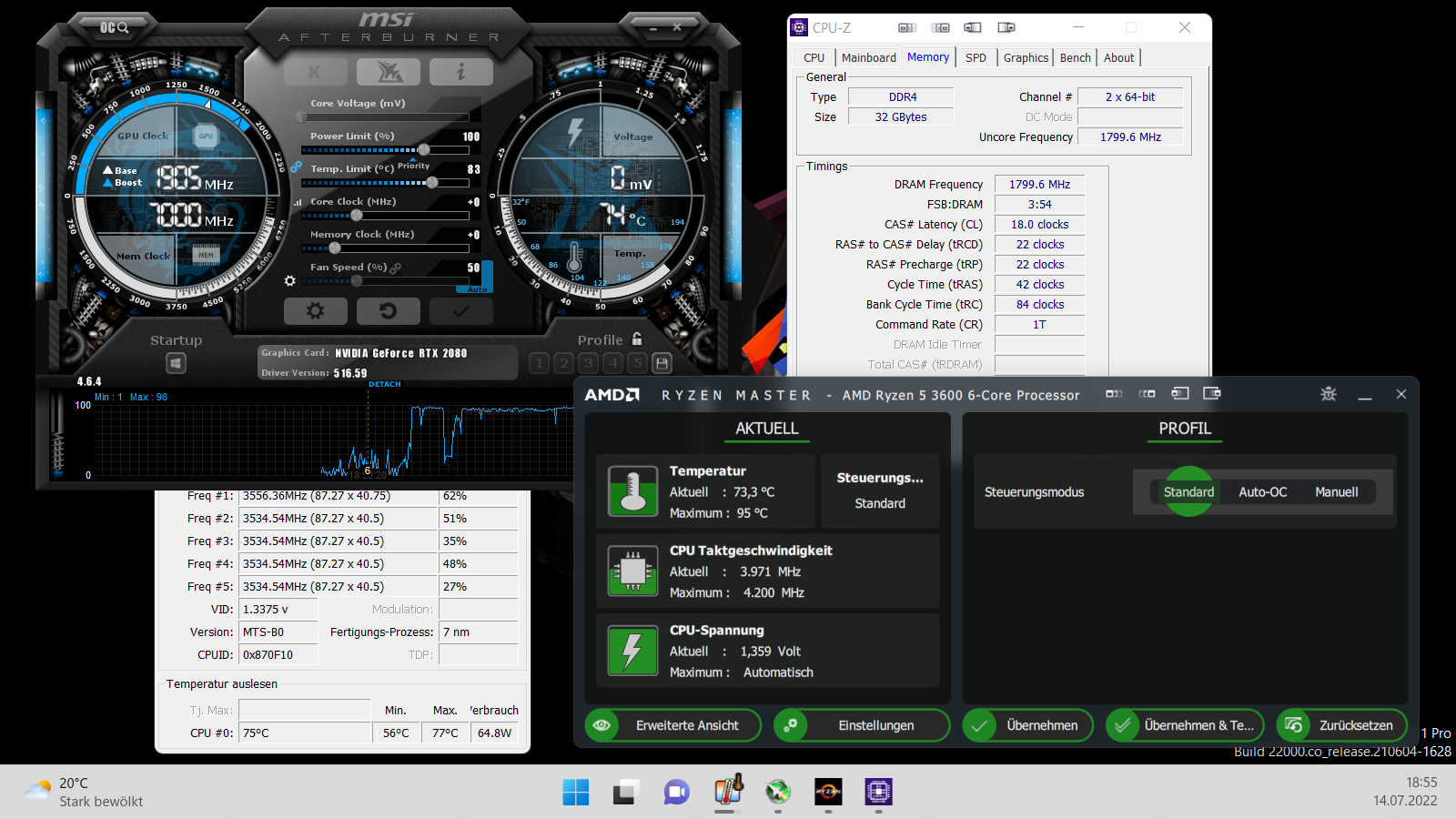Toggle the fan speed link icon

(396, 268)
